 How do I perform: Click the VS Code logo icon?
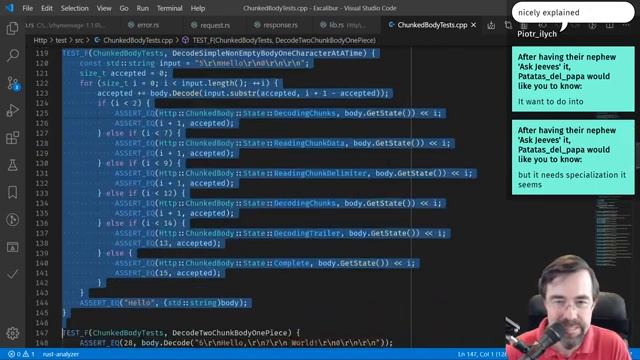[x=9, y=8]
